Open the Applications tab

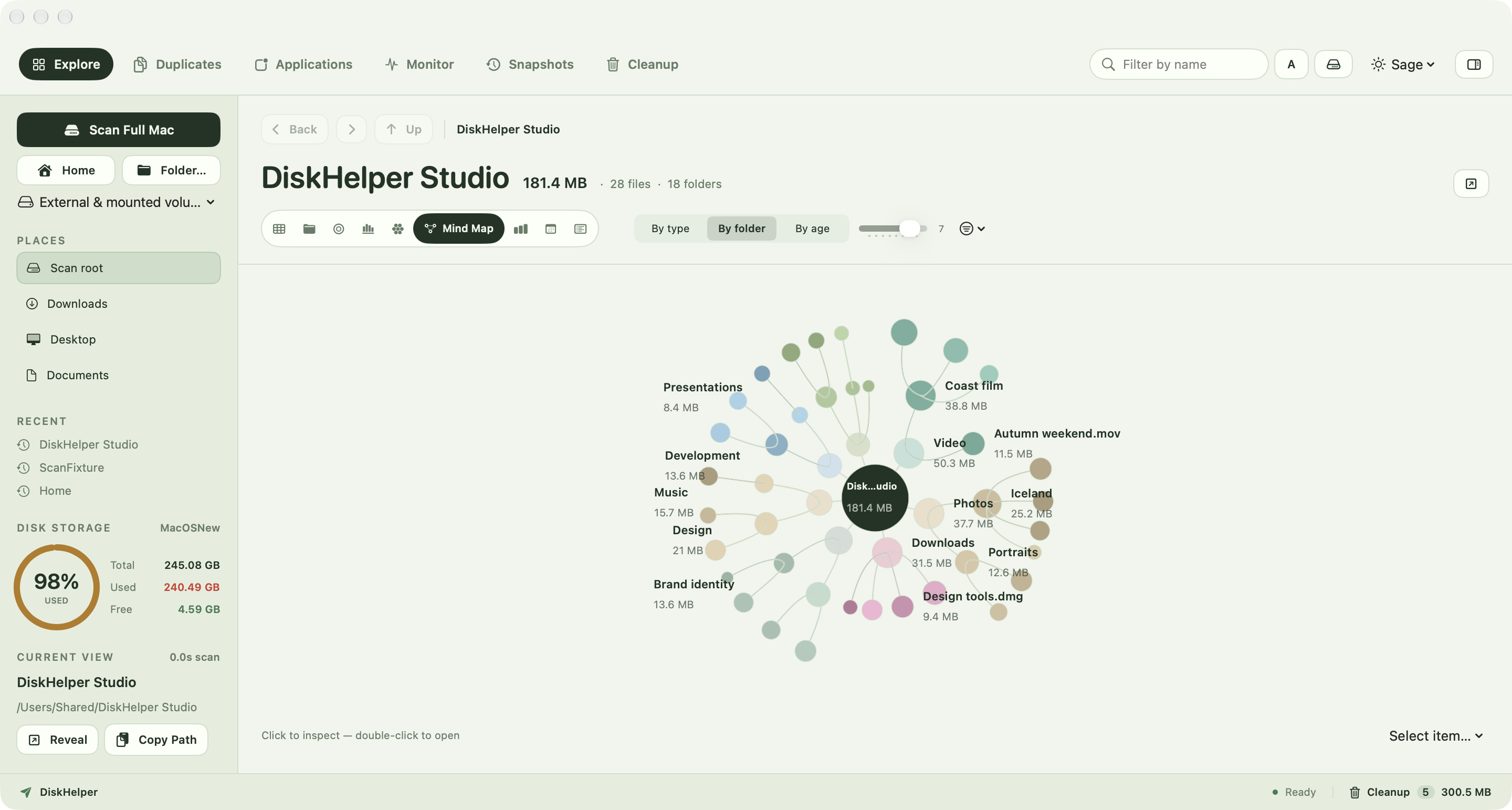coord(303,64)
